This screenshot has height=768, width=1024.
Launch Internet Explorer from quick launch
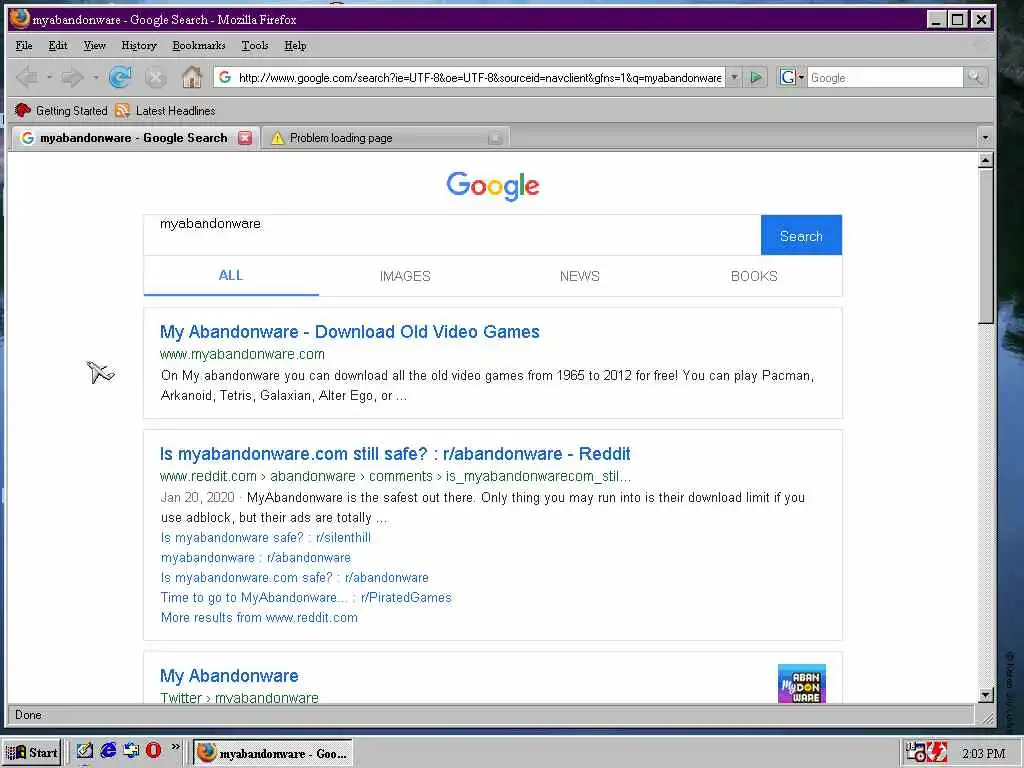(x=108, y=750)
